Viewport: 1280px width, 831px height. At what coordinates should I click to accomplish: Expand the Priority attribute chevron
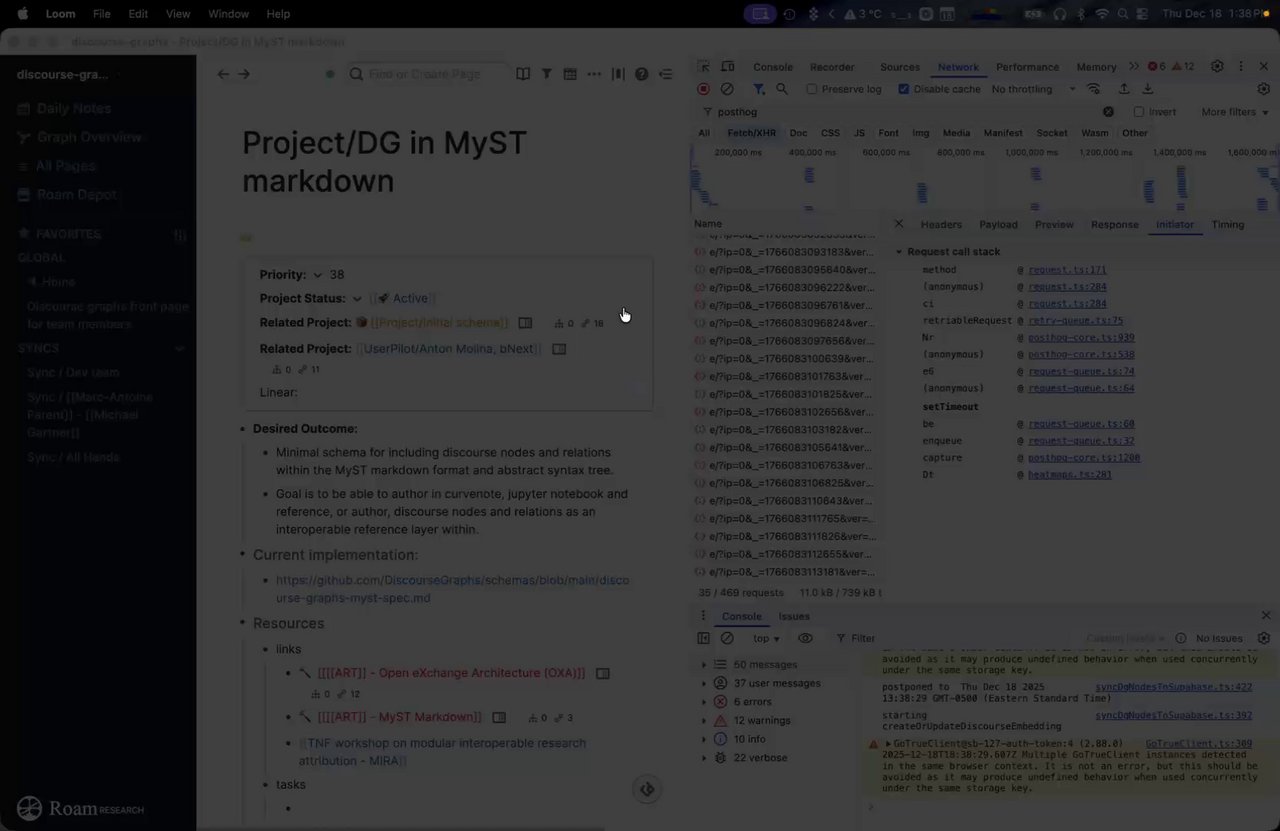click(318, 275)
